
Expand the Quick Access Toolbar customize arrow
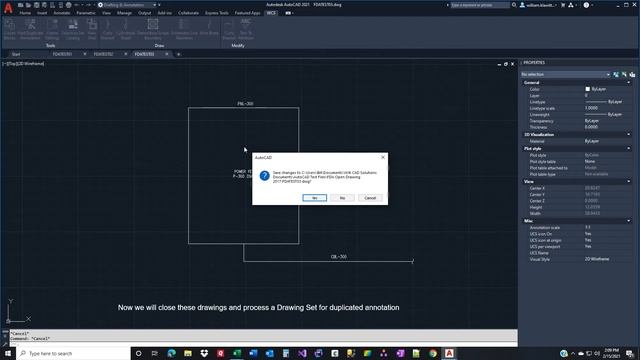point(159,5)
